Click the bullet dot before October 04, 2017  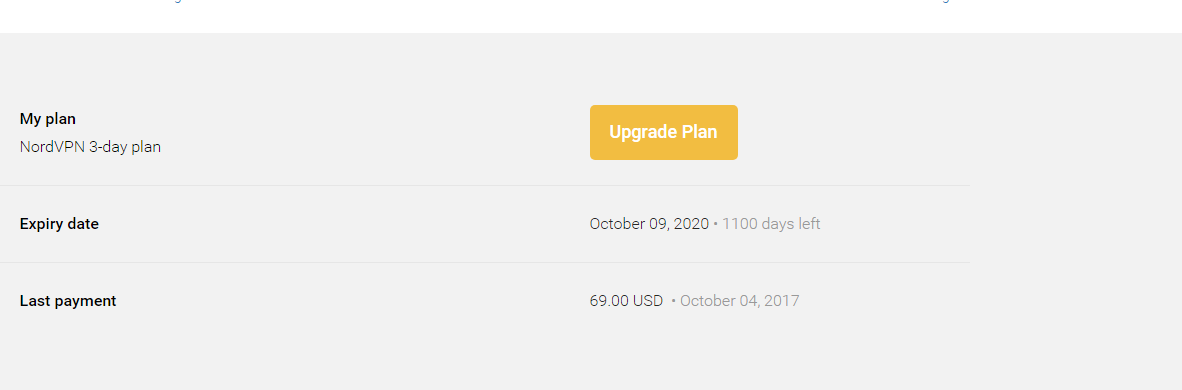tap(673, 302)
